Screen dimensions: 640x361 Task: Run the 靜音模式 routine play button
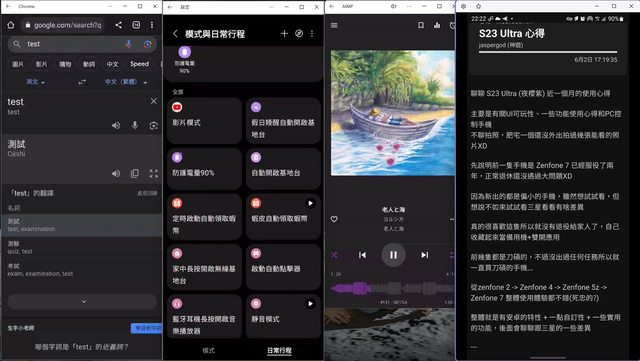(310, 304)
